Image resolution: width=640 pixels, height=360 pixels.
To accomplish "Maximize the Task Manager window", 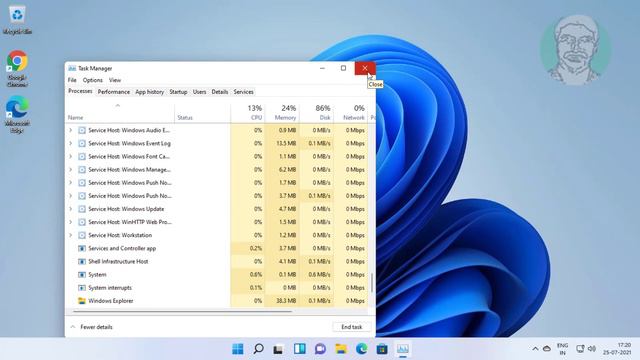I will [343, 68].
